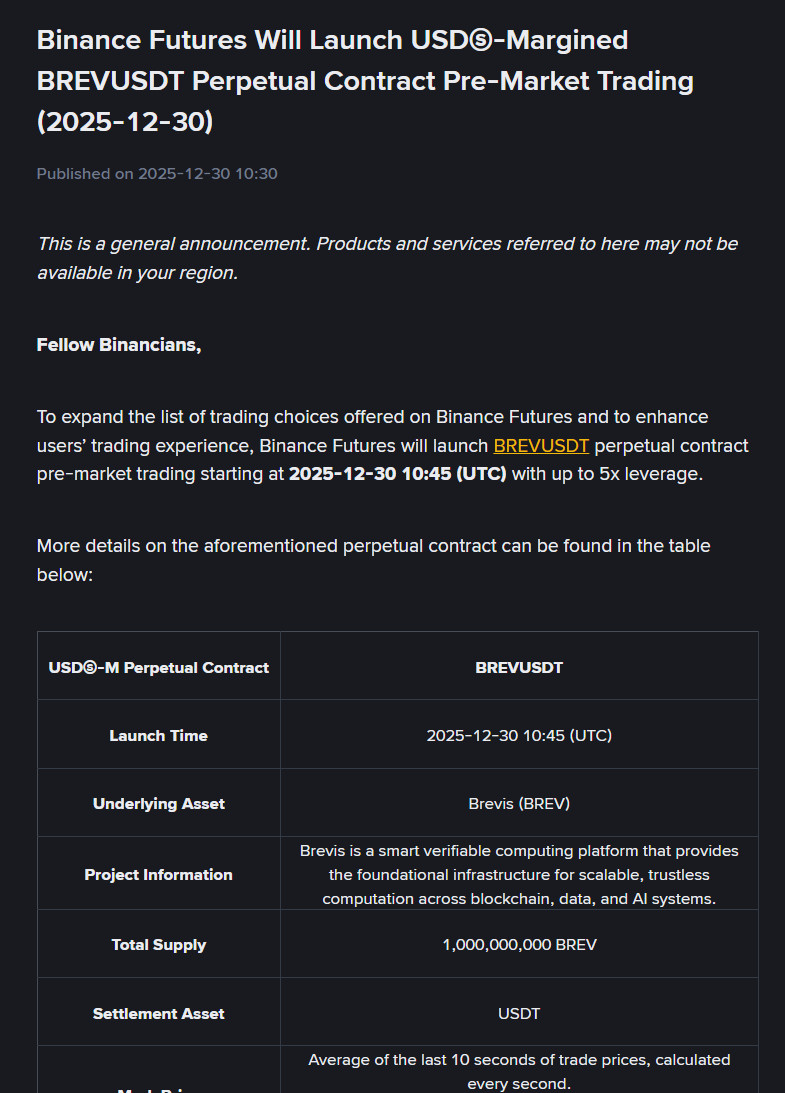
Task: Click the USDT settlement asset value
Action: point(519,1014)
